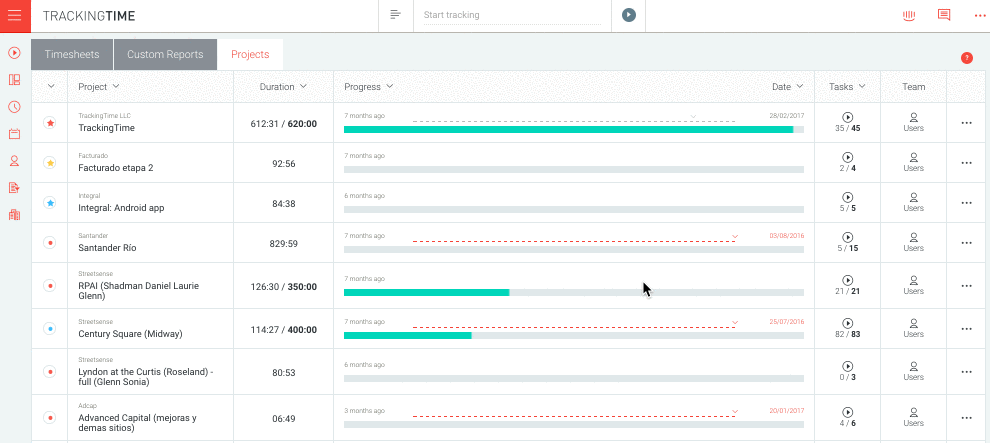Viewport: 990px width, 443px height.
Task: Open the more options menu for Facturado etapa 2
Action: 966,163
